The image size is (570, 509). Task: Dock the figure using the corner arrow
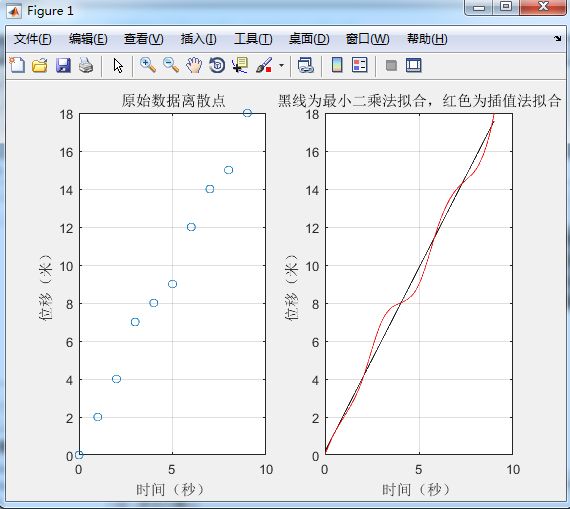pyautogui.click(x=558, y=39)
